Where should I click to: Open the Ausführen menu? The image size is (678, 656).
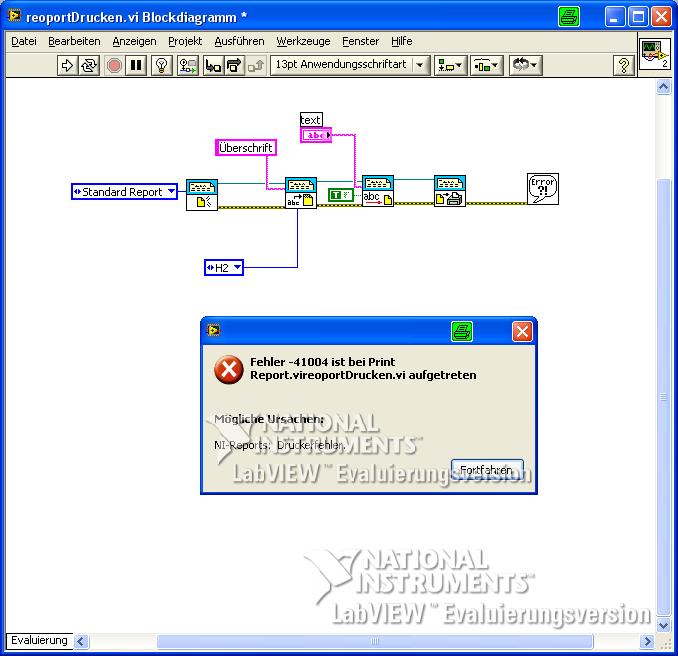pos(240,42)
